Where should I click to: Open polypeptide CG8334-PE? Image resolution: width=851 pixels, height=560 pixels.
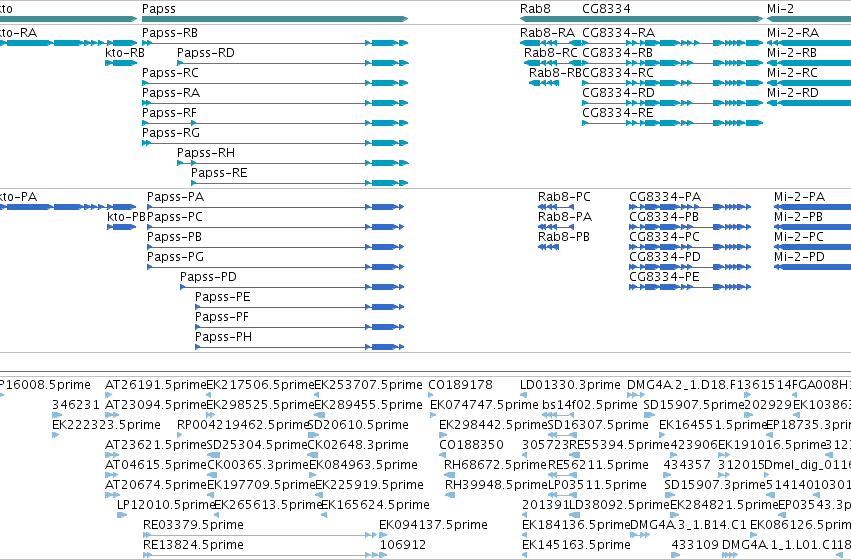tap(664, 277)
